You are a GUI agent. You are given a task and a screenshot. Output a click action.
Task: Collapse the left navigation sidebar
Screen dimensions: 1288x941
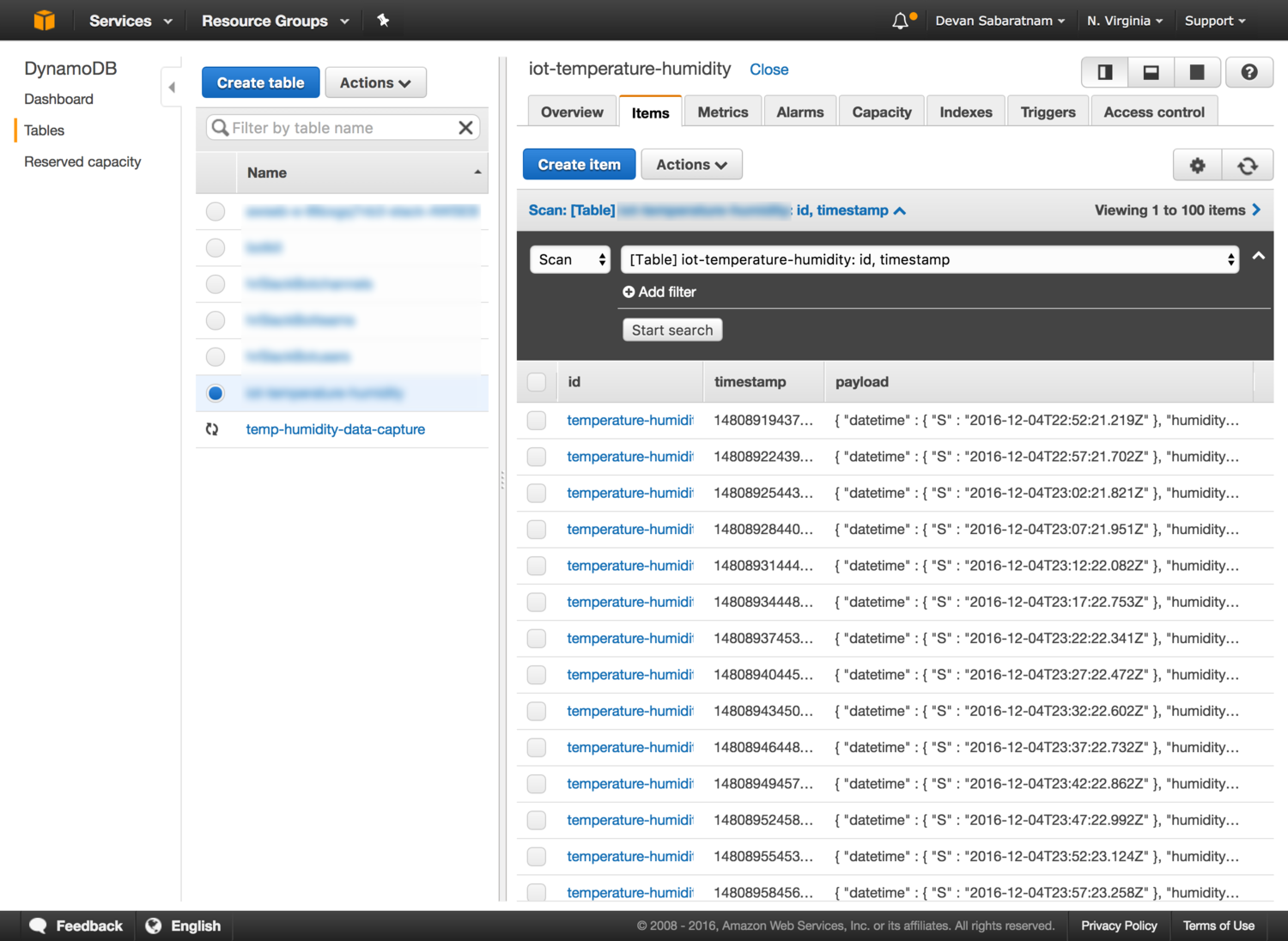172,87
